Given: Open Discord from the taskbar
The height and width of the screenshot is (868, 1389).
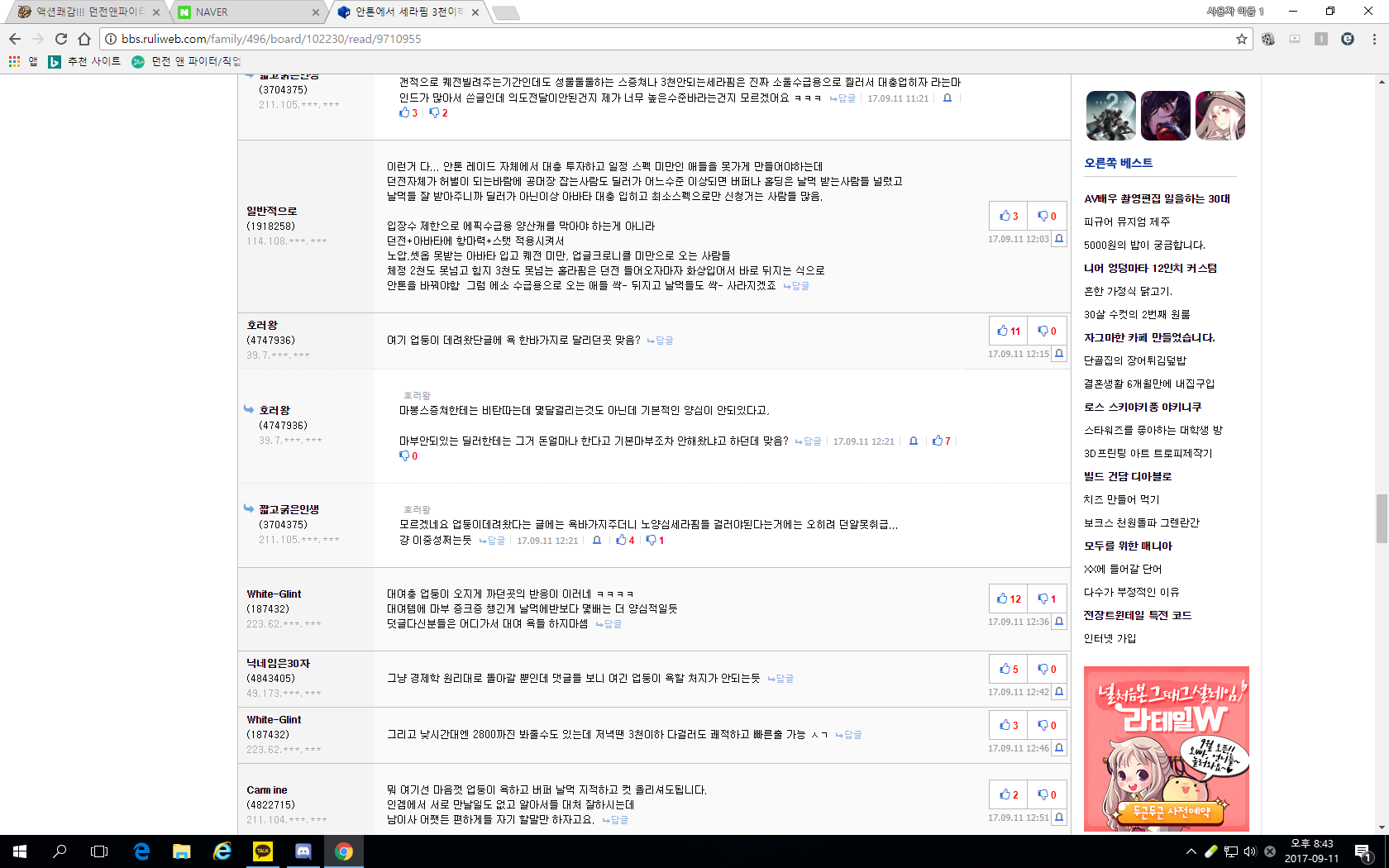Looking at the screenshot, I should (x=303, y=851).
